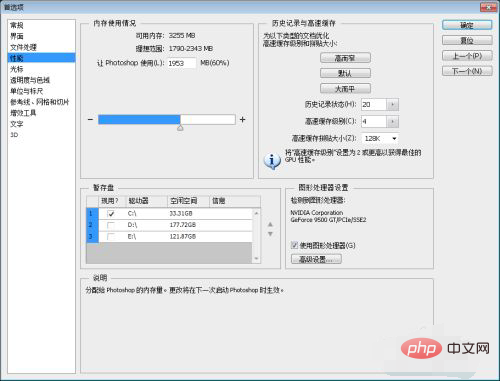Choose the 默认 cache preset
This screenshot has width=500, height=381.
[345, 73]
